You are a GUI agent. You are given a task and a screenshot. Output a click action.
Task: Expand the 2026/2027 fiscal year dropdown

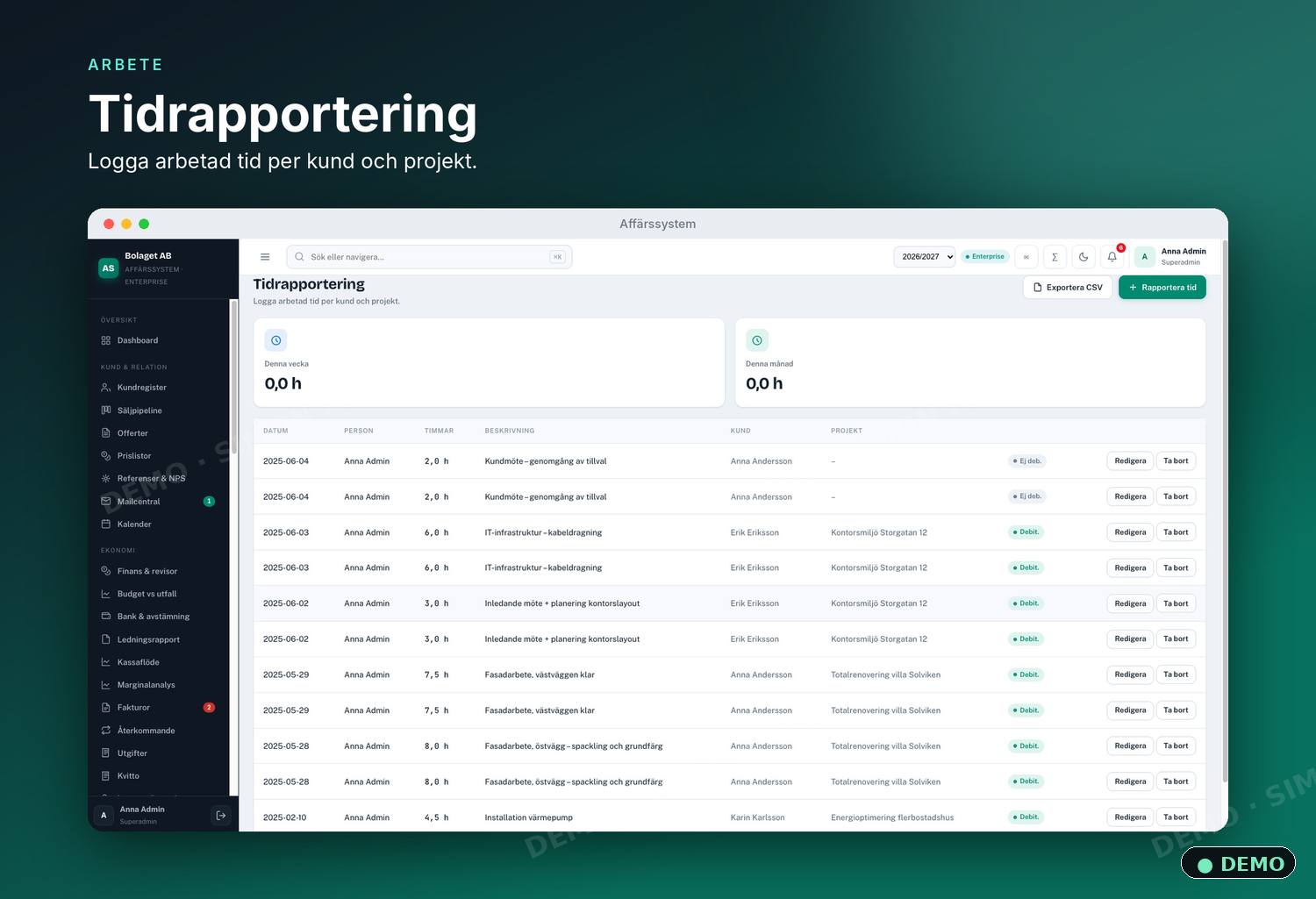925,257
